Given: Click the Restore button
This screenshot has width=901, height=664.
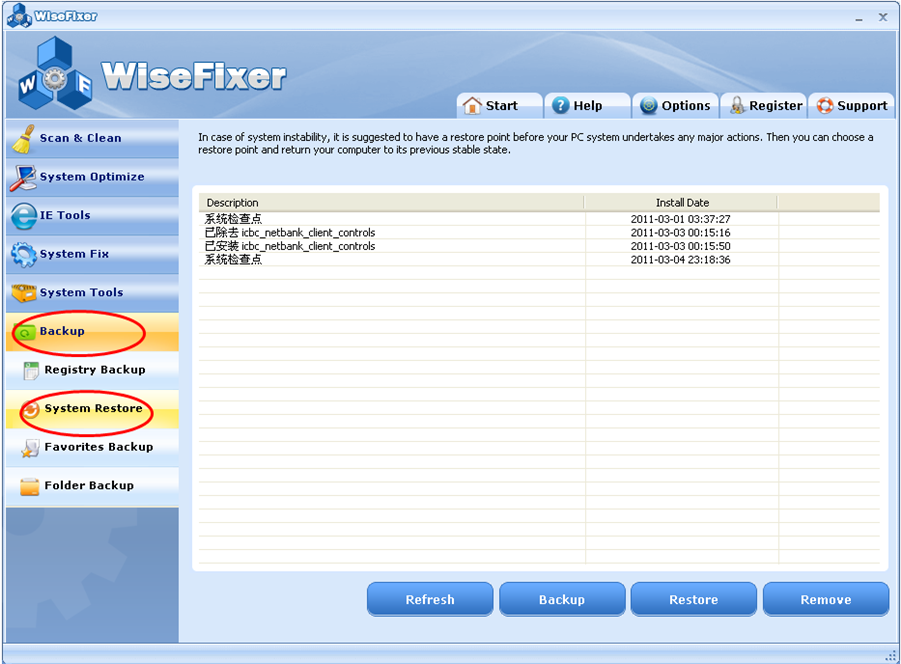Looking at the screenshot, I should (x=694, y=600).
